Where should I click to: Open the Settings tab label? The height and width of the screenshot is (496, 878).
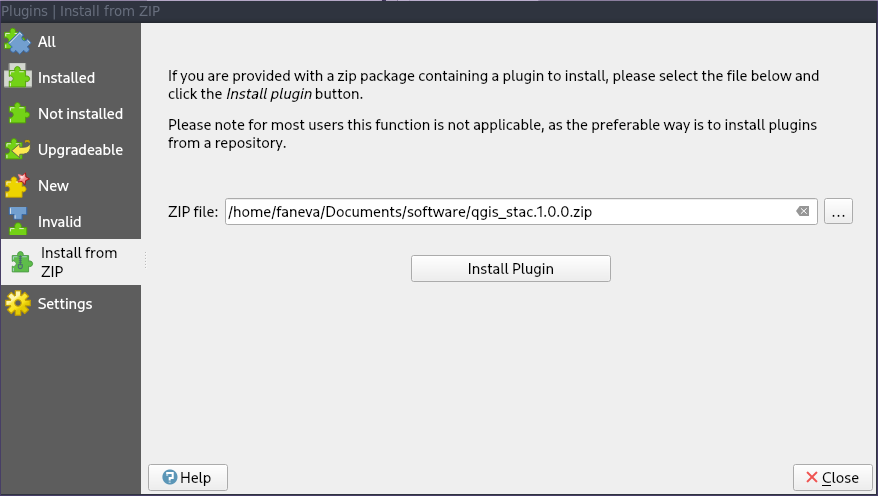pyautogui.click(x=65, y=303)
